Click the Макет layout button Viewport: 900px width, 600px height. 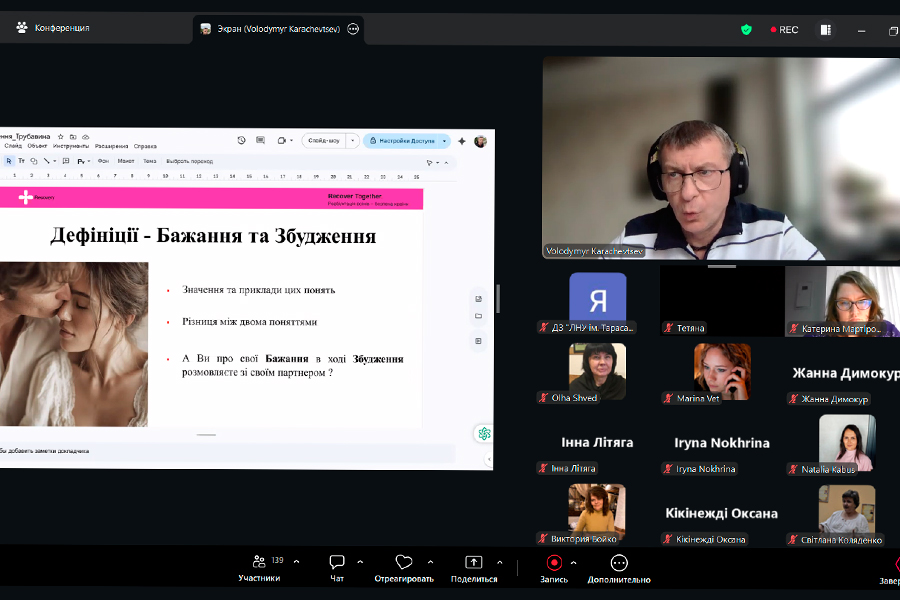pyautogui.click(x=126, y=161)
